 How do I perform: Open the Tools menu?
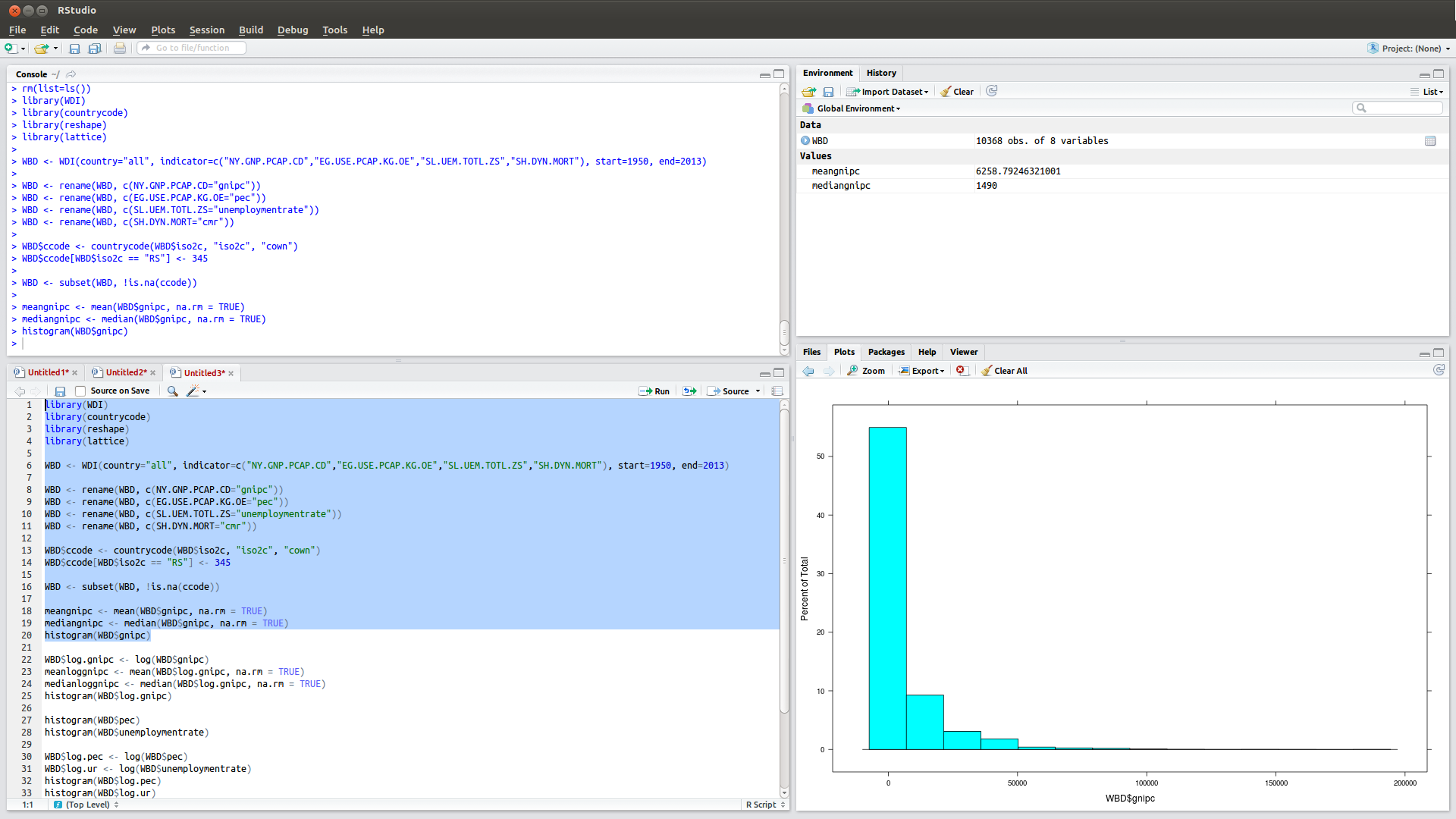click(x=334, y=30)
